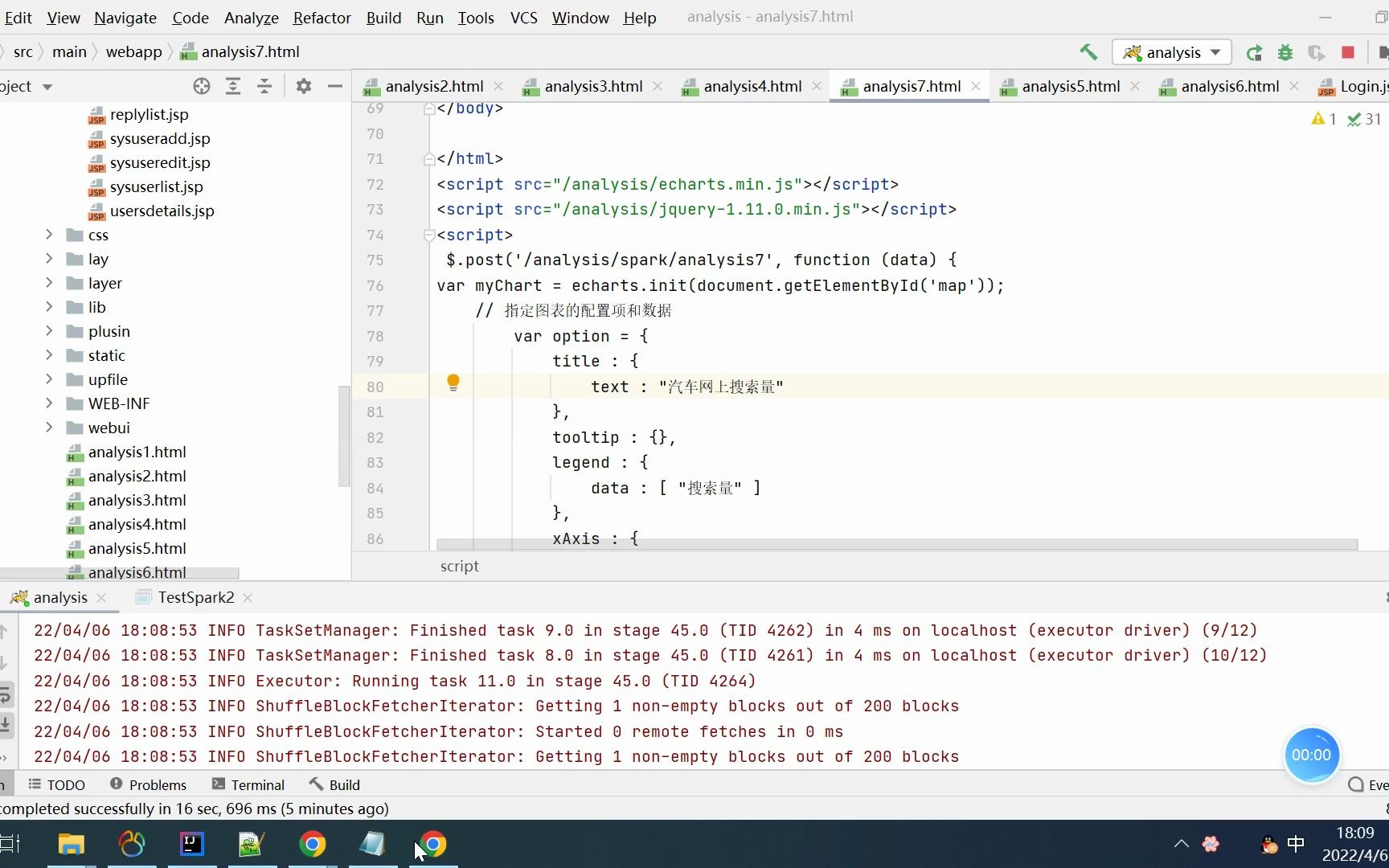Open File Explorer from the taskbar
This screenshot has height=868, width=1389.
coord(72,844)
